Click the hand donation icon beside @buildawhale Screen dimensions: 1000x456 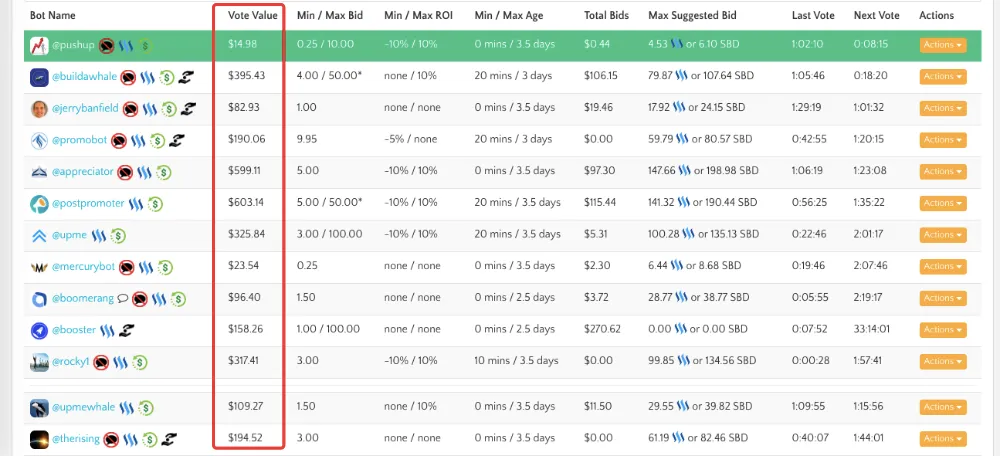(x=186, y=77)
